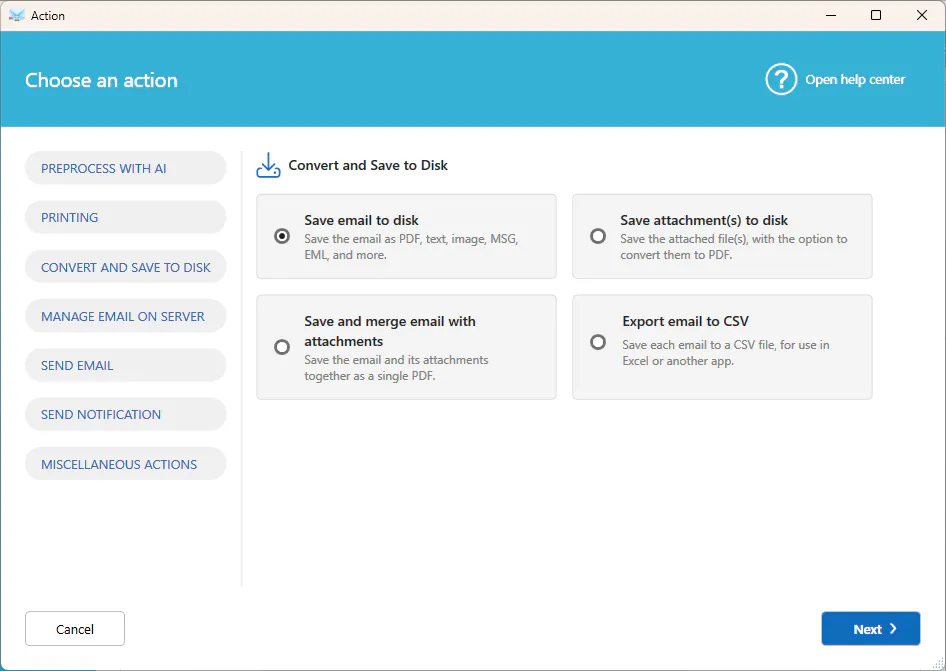Click the help center question mark icon
This screenshot has width=946, height=671.
781,80
